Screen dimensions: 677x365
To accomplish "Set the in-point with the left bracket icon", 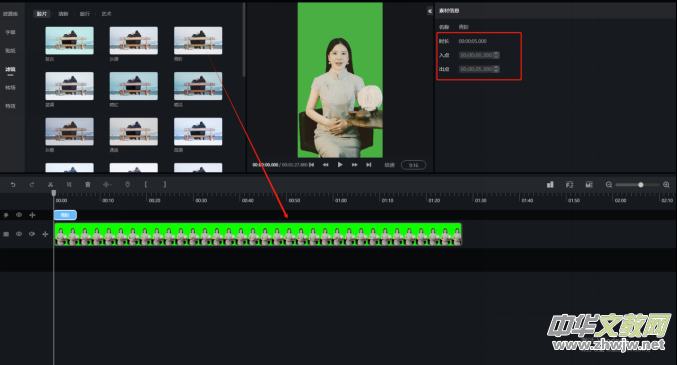I will [146, 184].
